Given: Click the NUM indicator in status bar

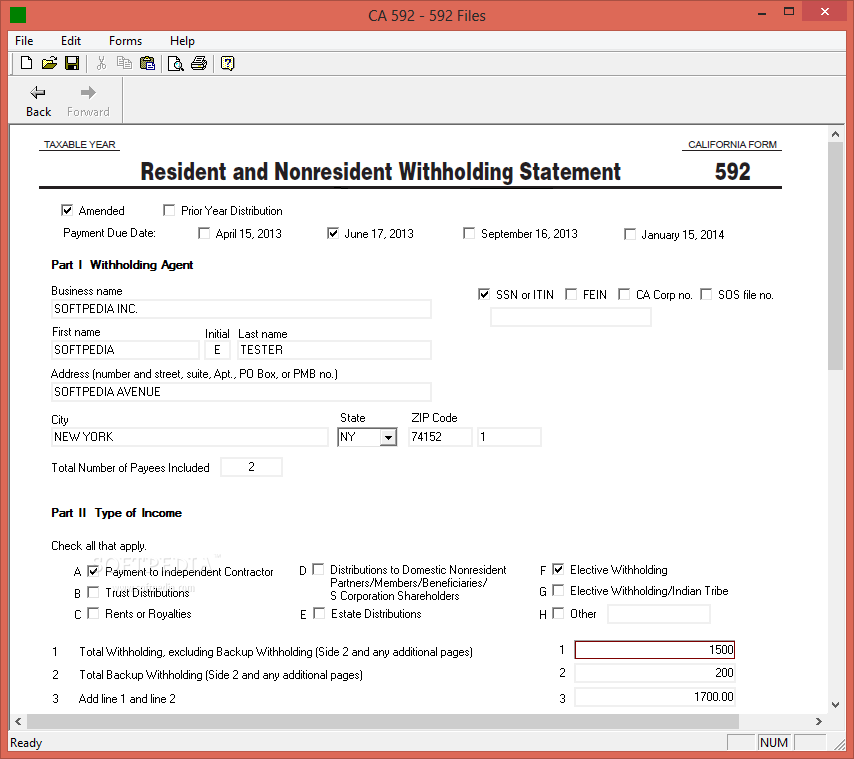Looking at the screenshot, I should point(773,743).
